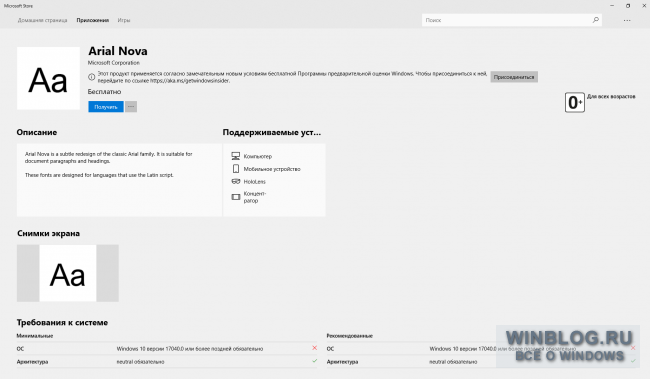The height and width of the screenshot is (379, 650).
Task: Click the blue Get button
Action: pyautogui.click(x=106, y=107)
